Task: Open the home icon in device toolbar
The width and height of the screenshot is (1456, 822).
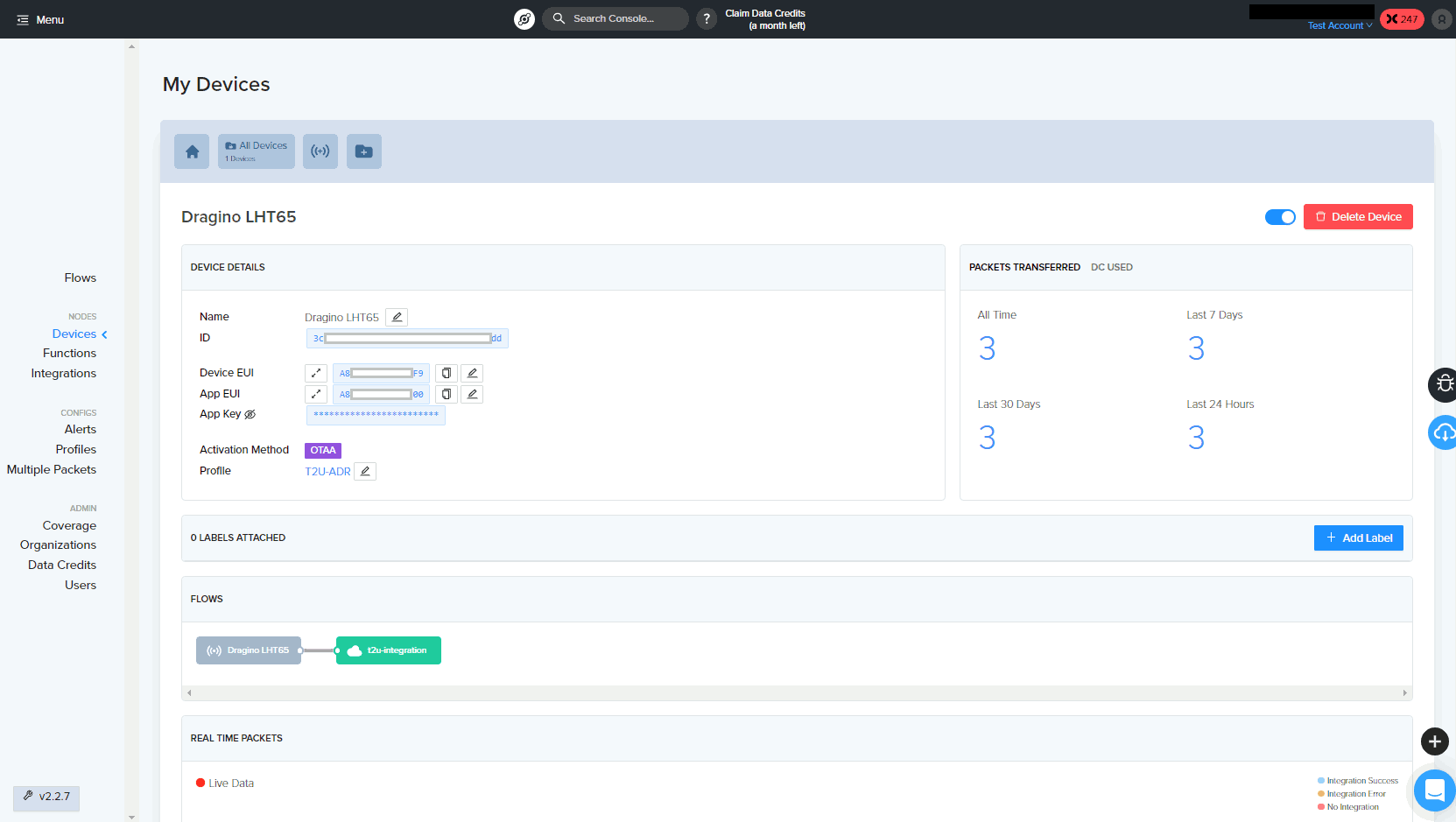Action: click(192, 151)
